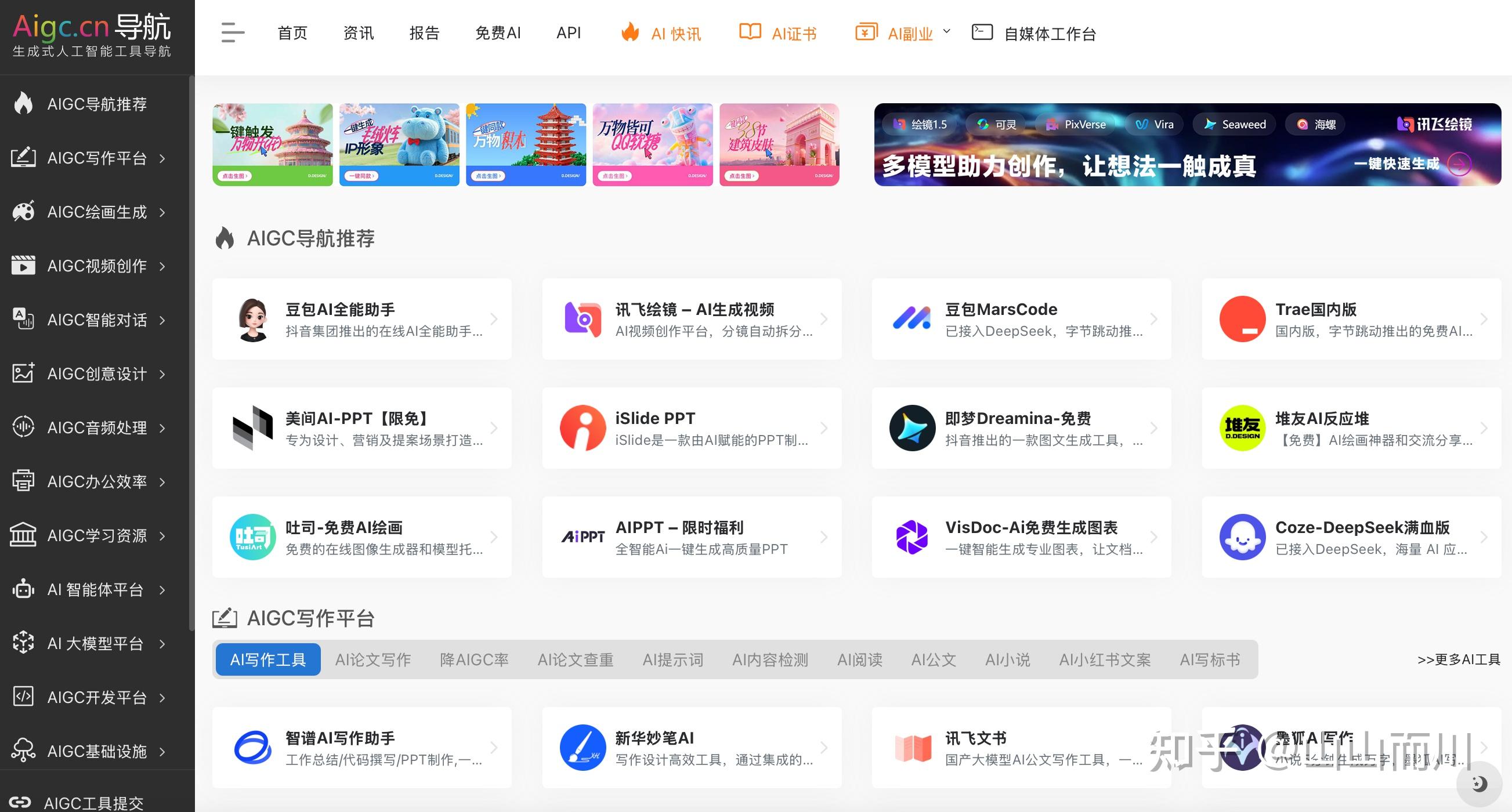Open the 资讯 nav item
Screen dimensions: 1512x812
pos(358,33)
